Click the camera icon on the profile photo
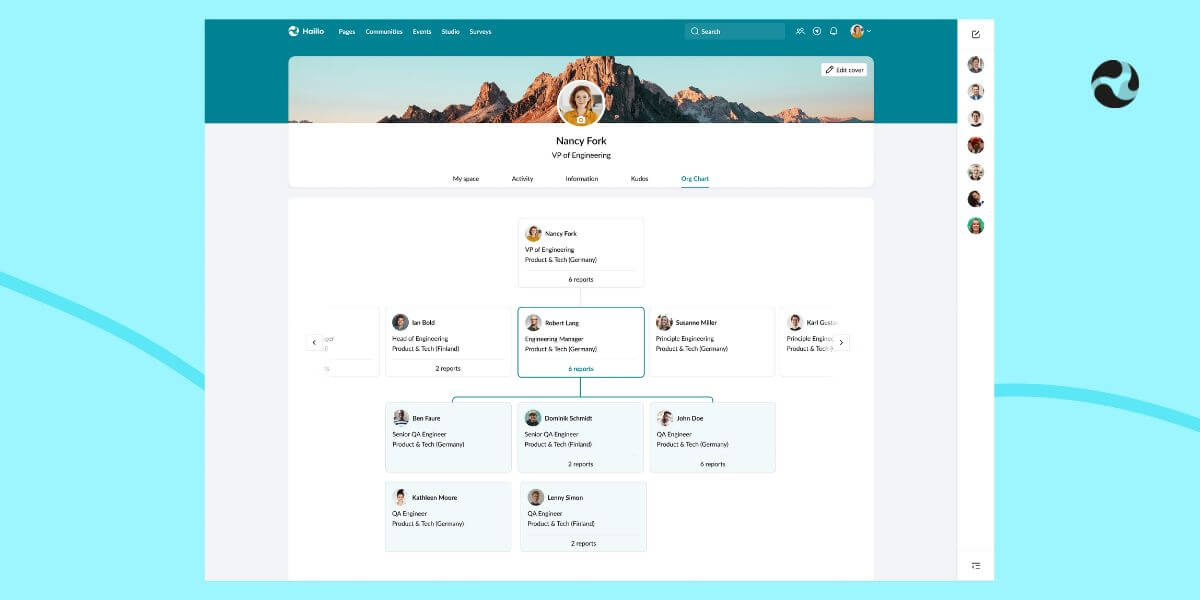Image resolution: width=1200 pixels, height=600 pixels. [581, 120]
